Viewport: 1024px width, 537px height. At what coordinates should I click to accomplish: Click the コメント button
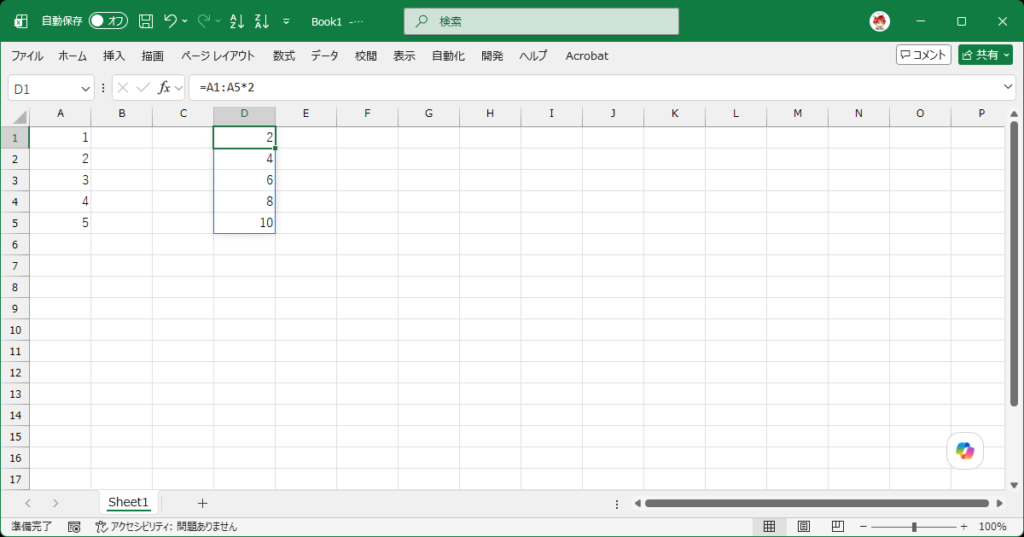pos(923,55)
